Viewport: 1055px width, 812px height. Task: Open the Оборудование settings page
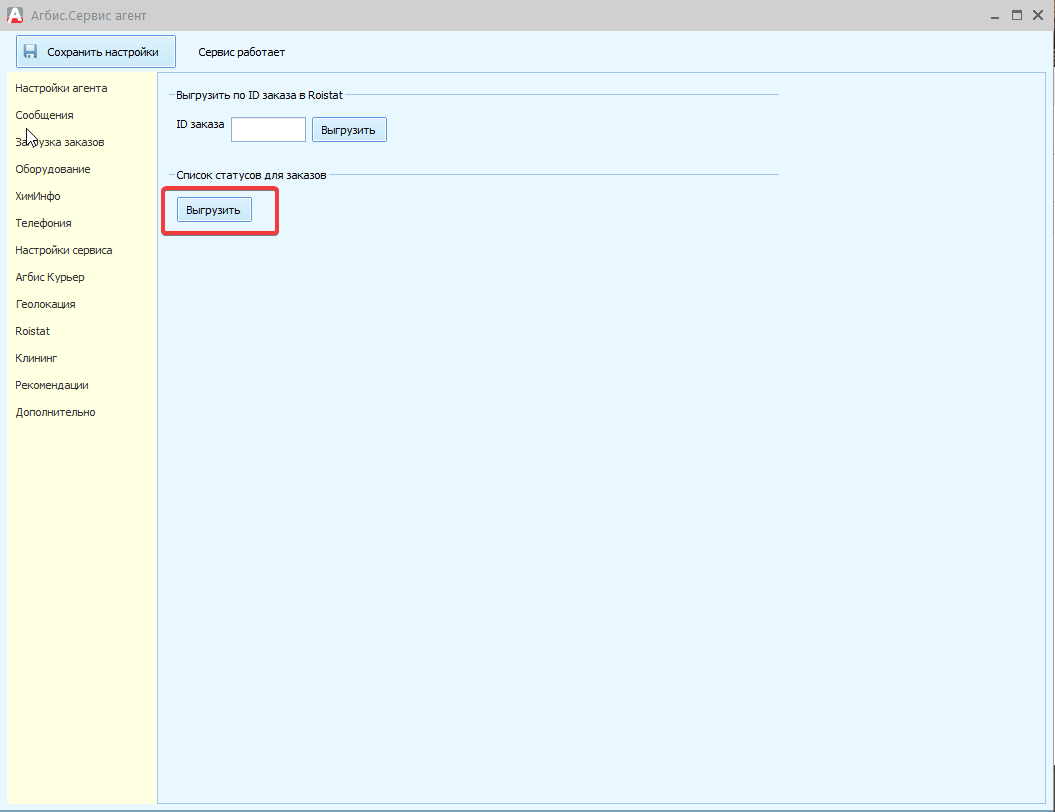[53, 169]
